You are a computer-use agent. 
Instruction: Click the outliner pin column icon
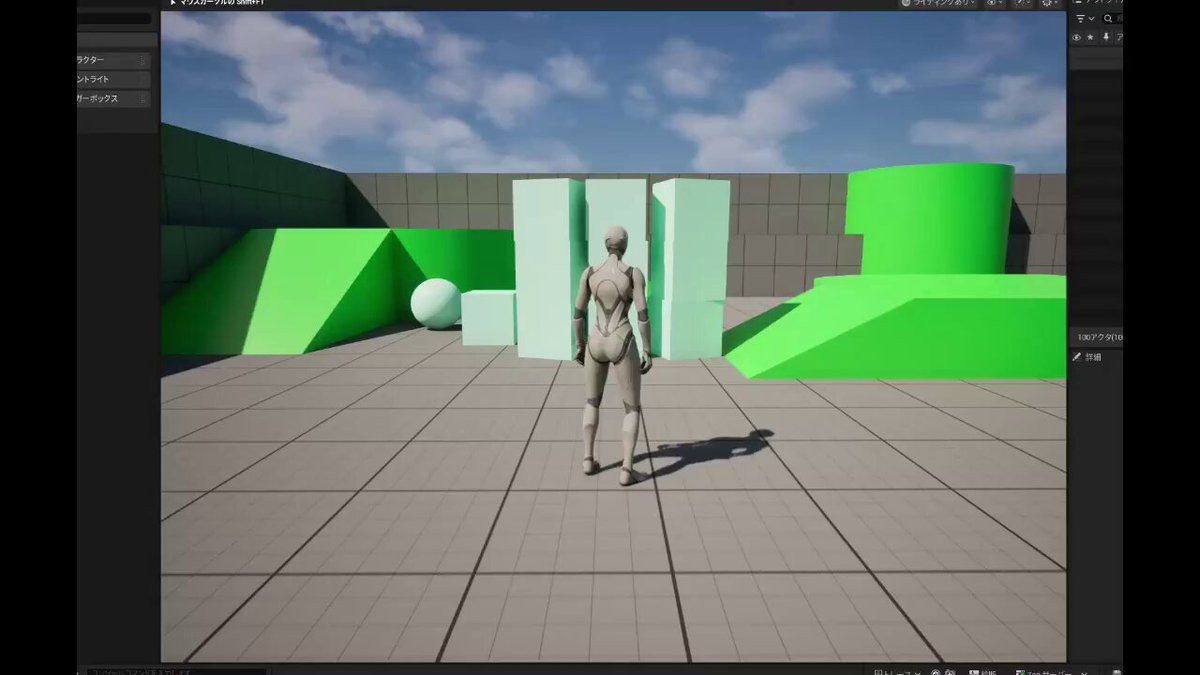(1106, 37)
